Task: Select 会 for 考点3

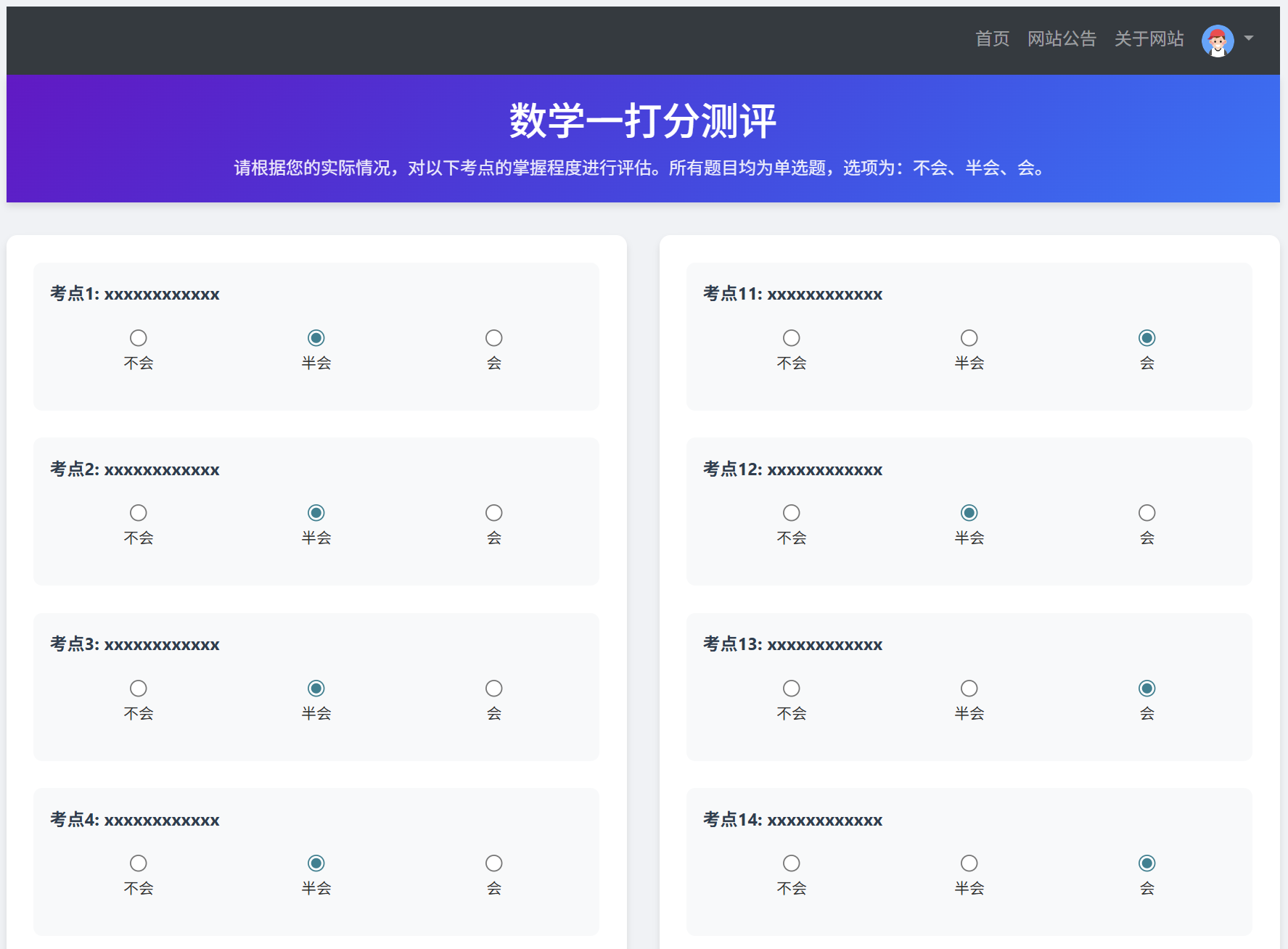Action: pyautogui.click(x=493, y=689)
